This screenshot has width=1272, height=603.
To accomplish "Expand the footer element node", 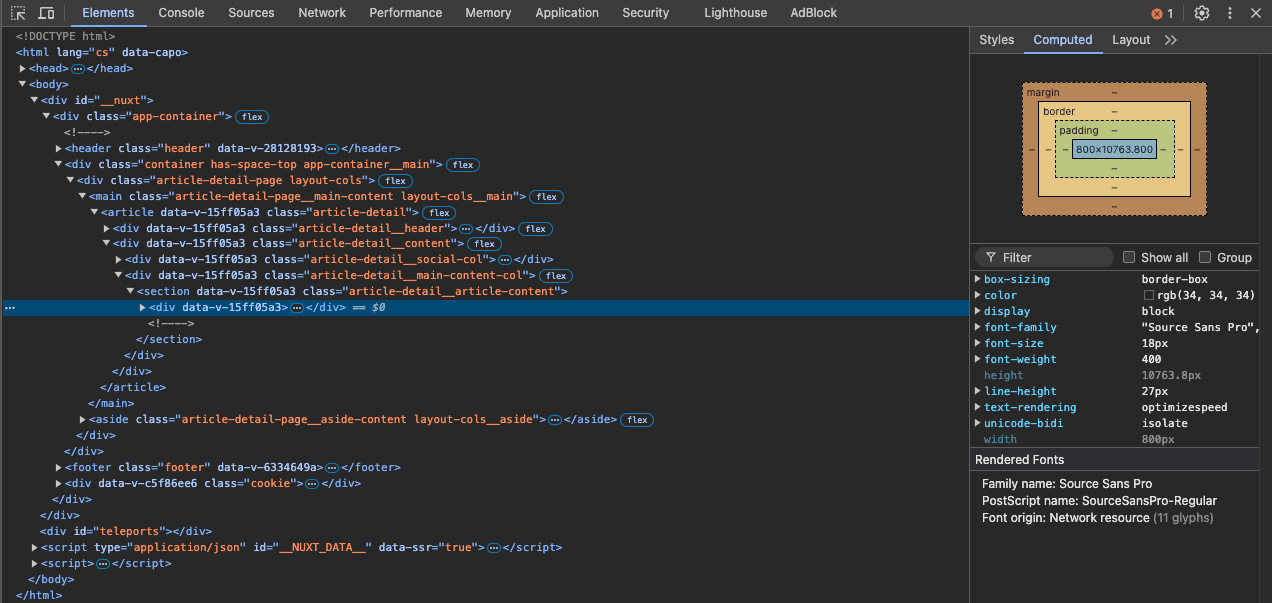I will click(x=58, y=468).
